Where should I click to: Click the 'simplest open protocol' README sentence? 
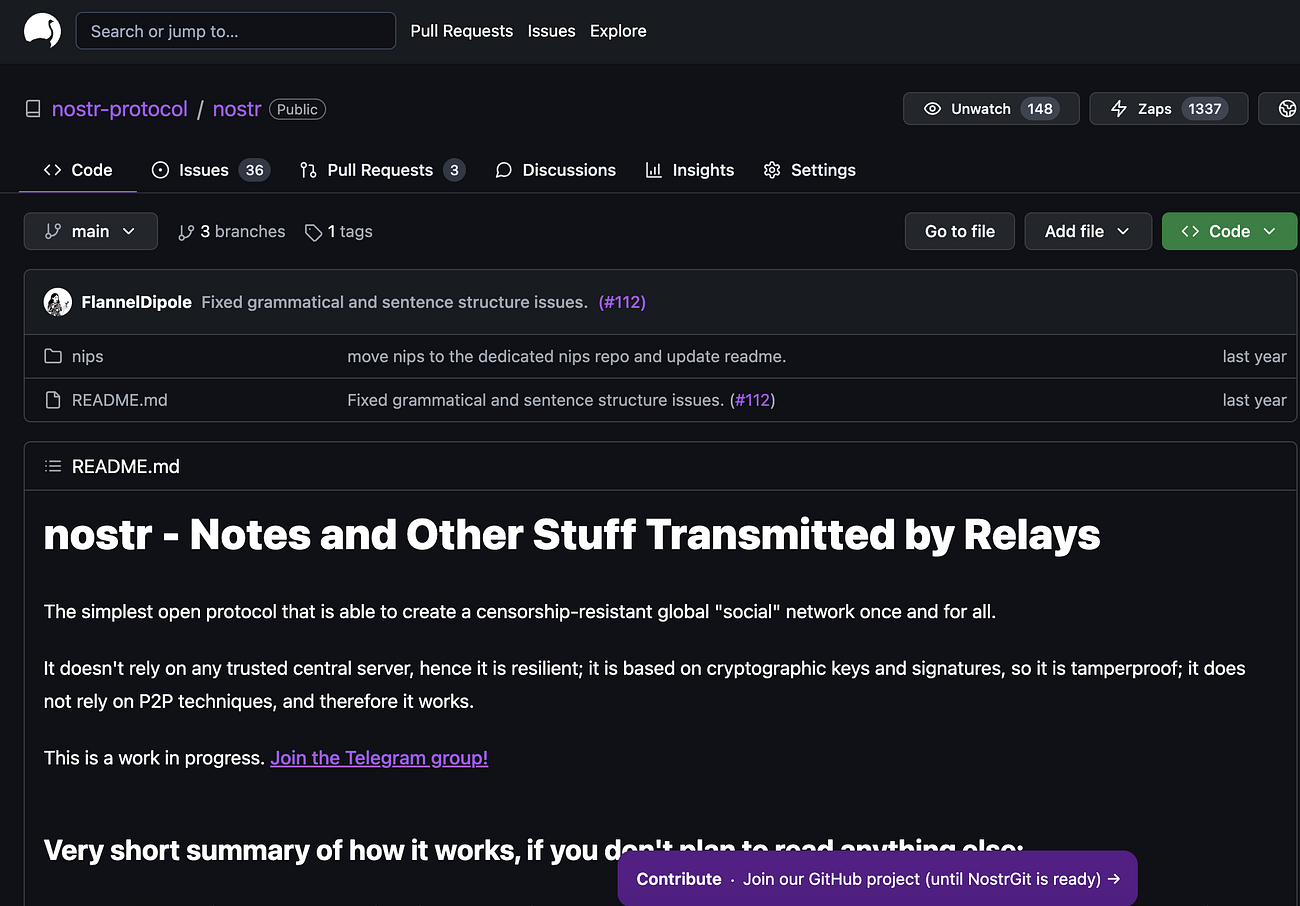[x=520, y=611]
